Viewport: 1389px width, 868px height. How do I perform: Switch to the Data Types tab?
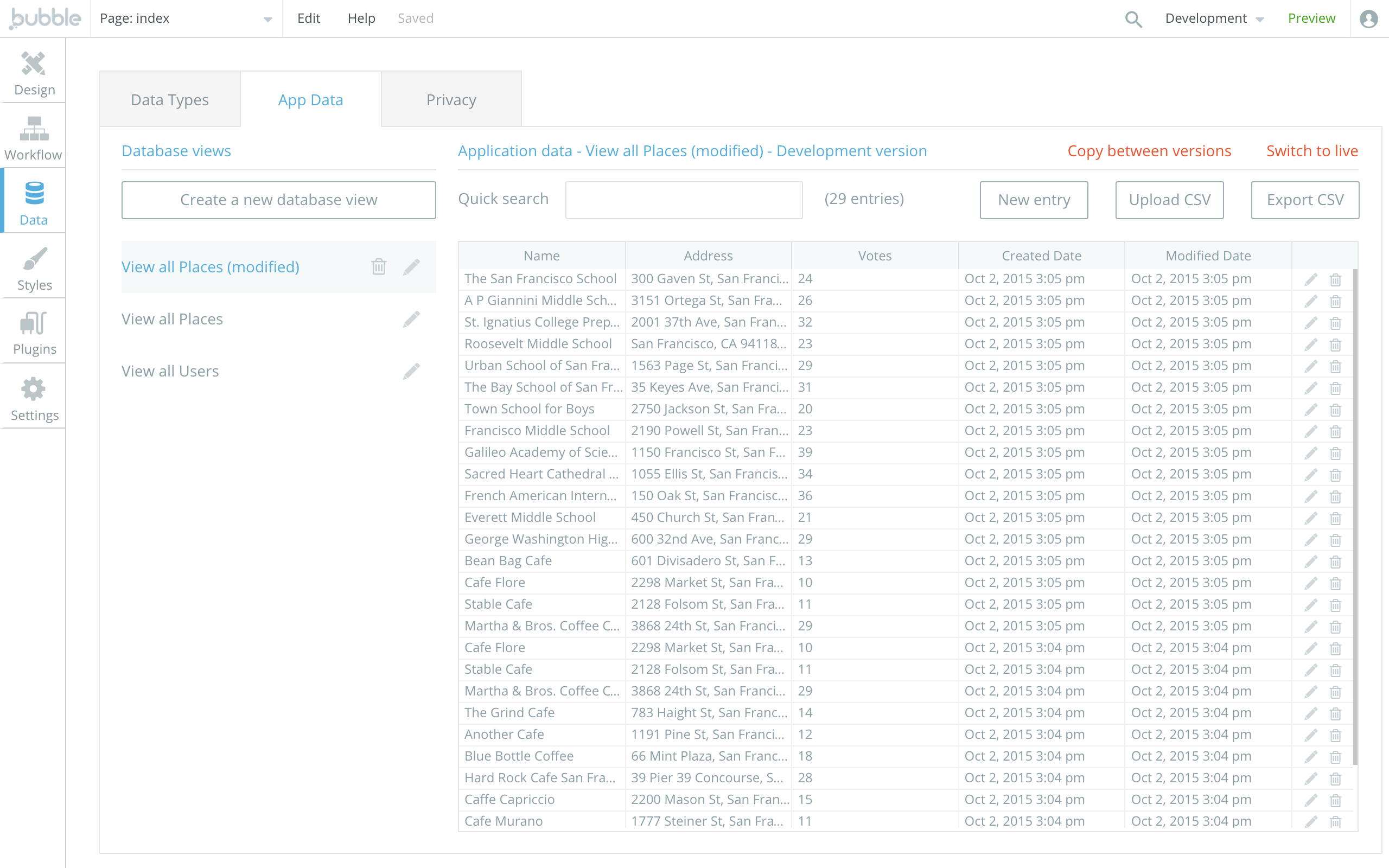[169, 100]
